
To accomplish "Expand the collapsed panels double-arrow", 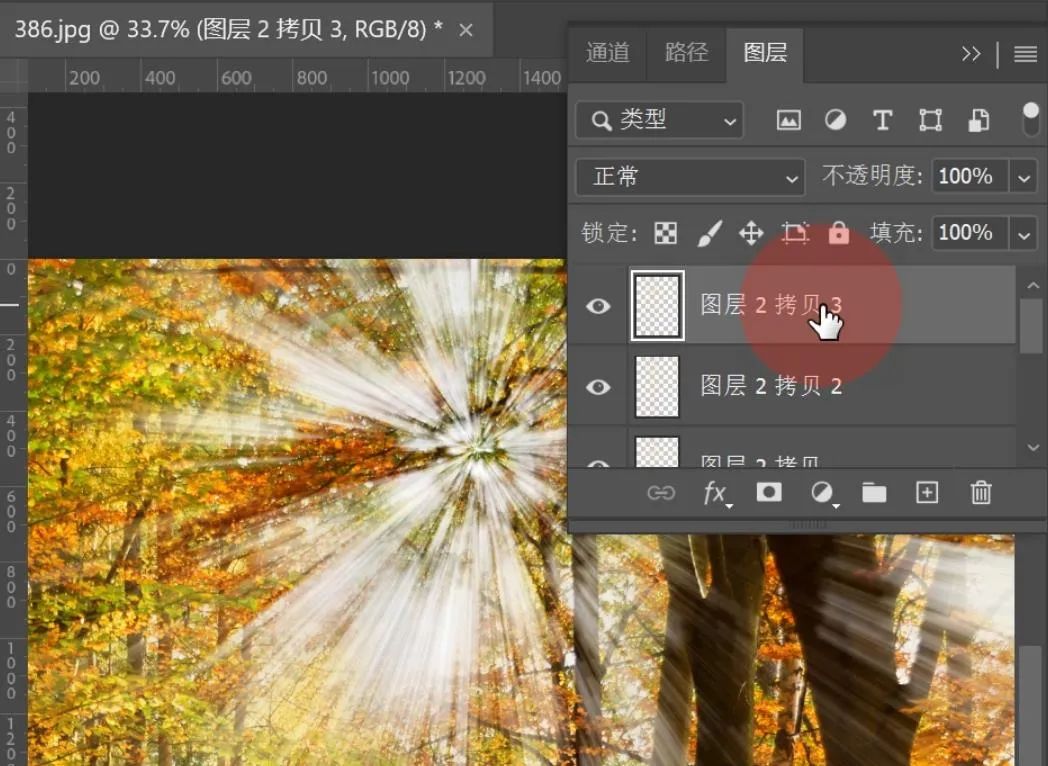I will coord(971,53).
